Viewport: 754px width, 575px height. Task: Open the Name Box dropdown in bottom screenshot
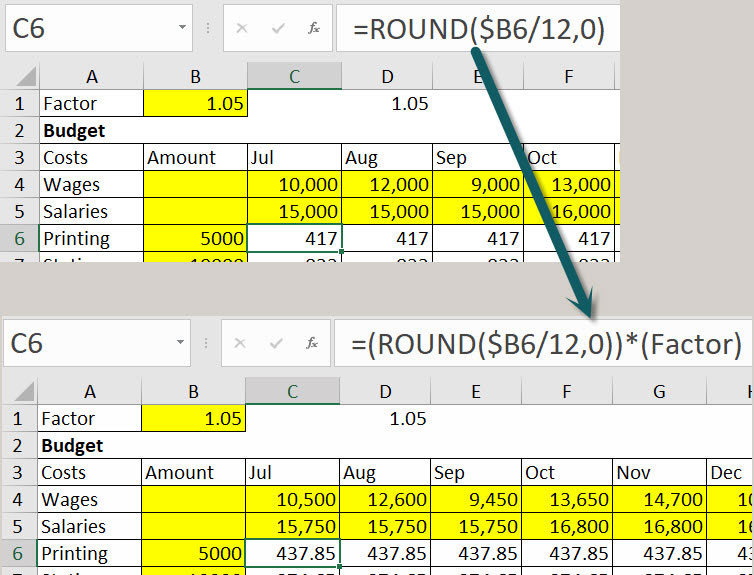pos(180,342)
